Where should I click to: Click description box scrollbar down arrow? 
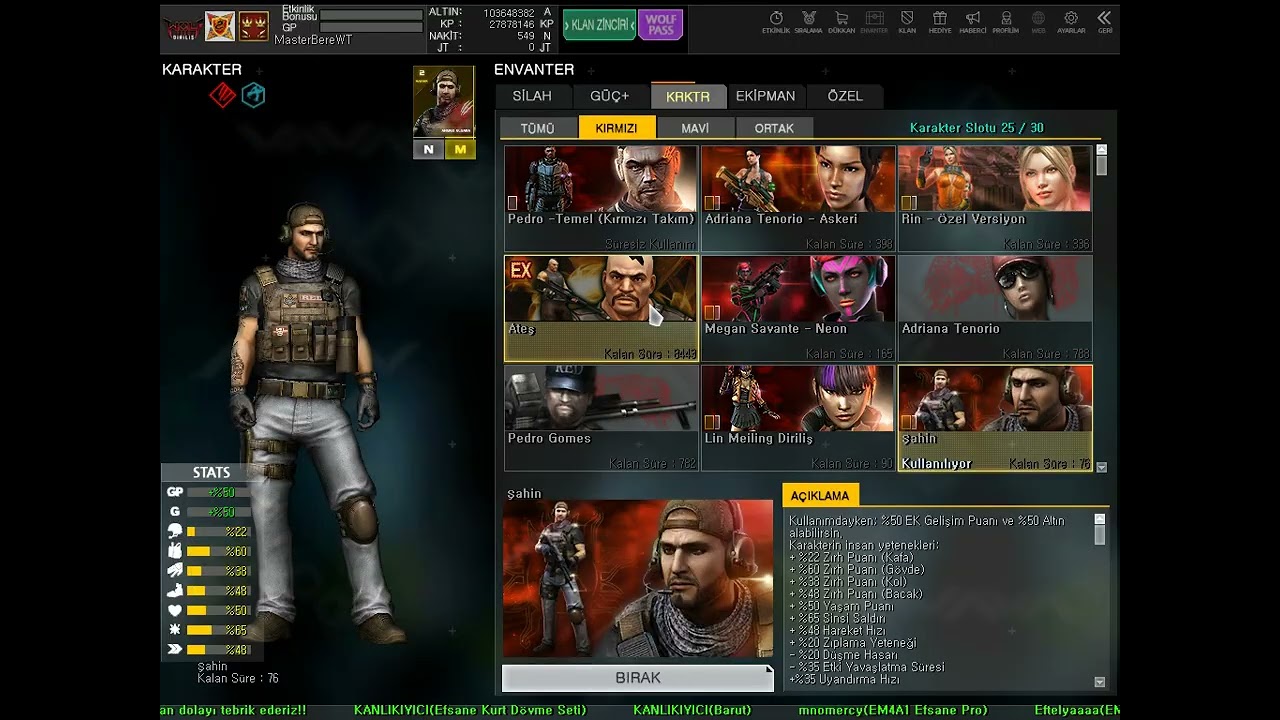coord(1100,682)
